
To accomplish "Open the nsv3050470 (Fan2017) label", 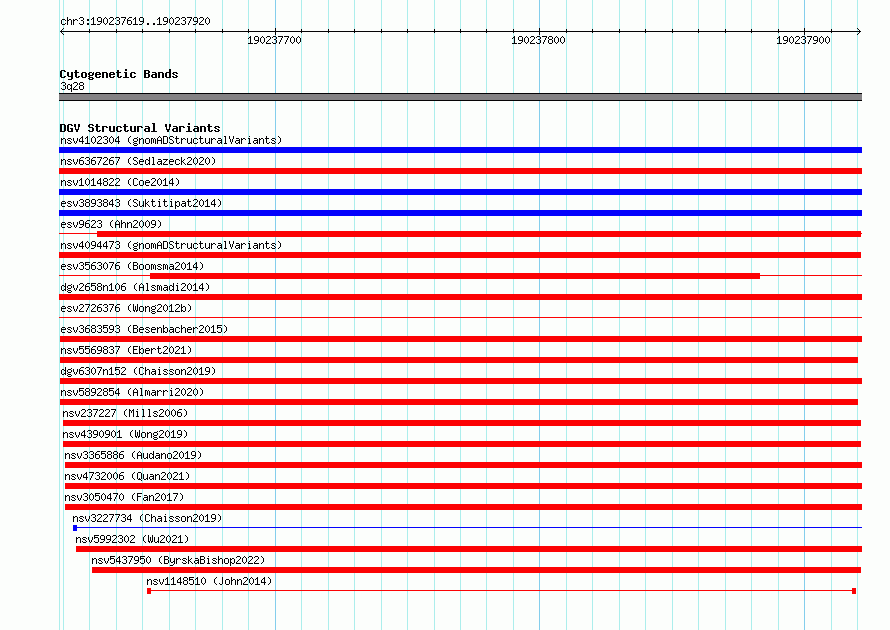I will [x=124, y=497].
